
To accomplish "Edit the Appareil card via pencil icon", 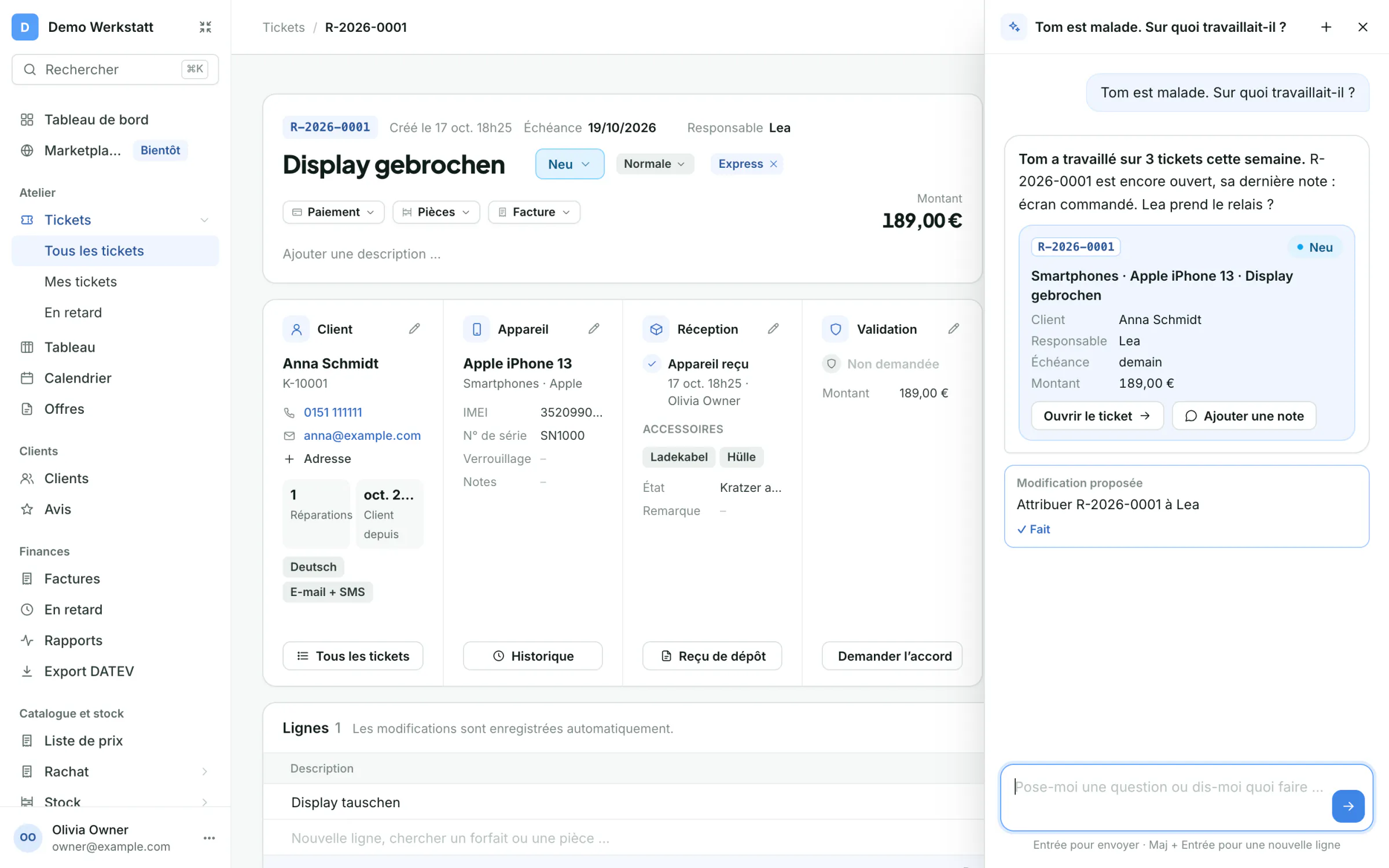I will pyautogui.click(x=594, y=329).
